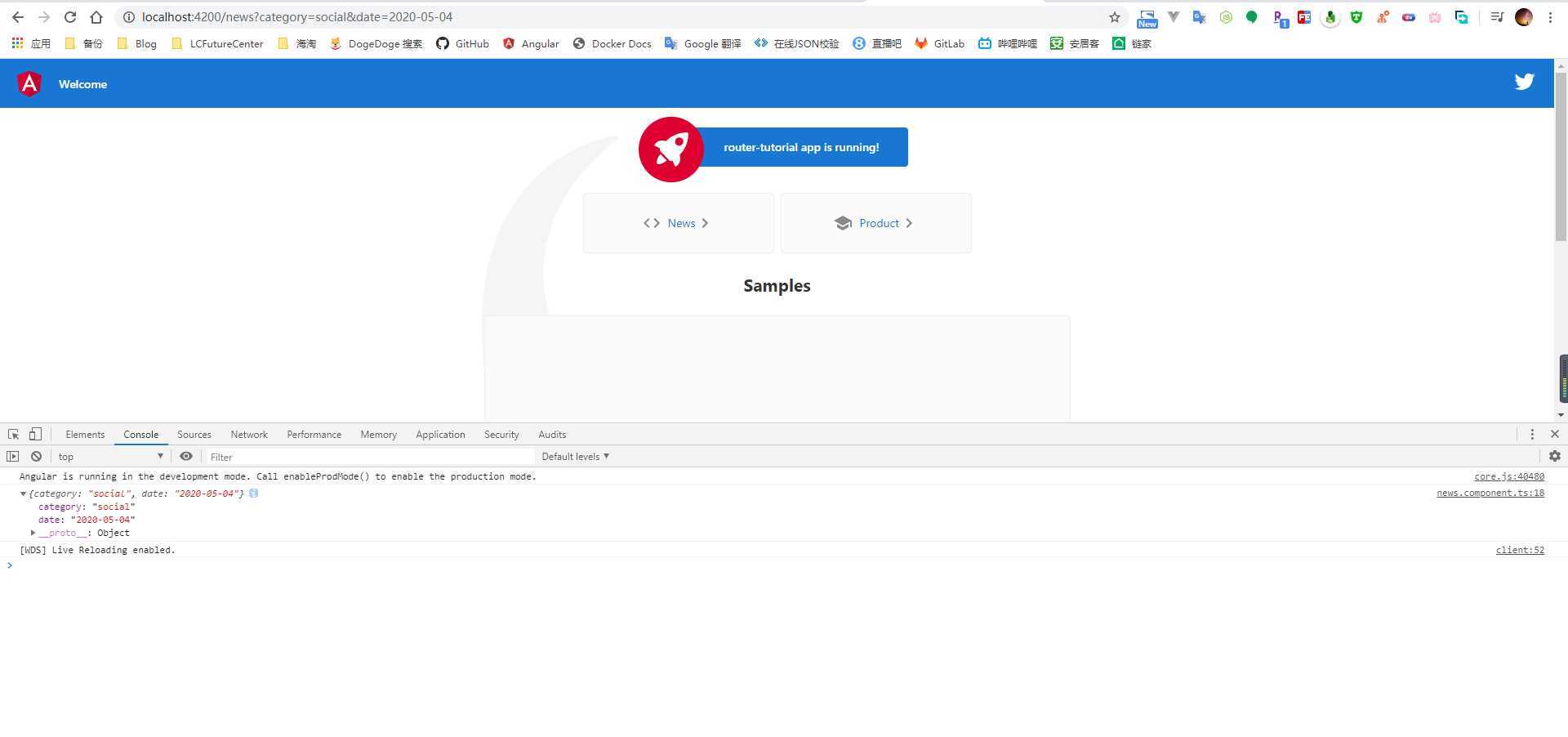The height and width of the screenshot is (737, 1568).
Task: Show the console sidebar
Action: (12, 456)
